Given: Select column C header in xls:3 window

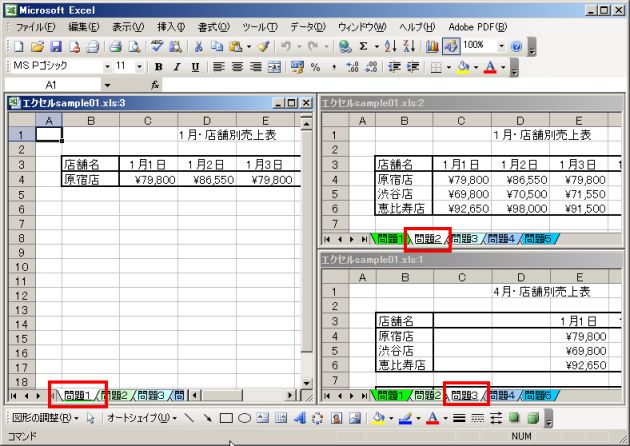Looking at the screenshot, I should click(x=148, y=121).
